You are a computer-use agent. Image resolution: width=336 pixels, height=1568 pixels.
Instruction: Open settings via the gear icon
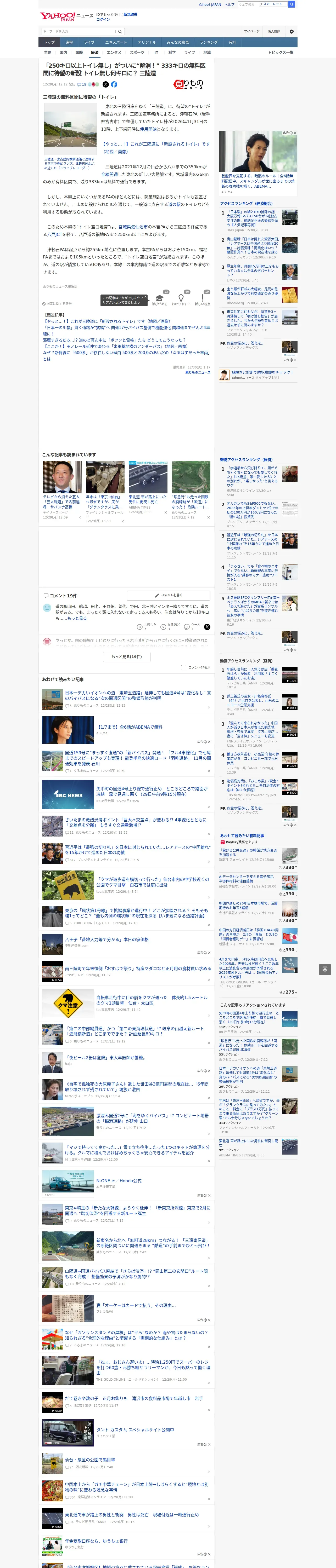pyautogui.click(x=292, y=32)
